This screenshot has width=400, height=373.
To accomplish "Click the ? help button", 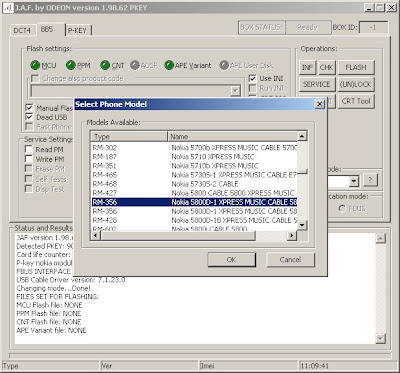I will pyautogui.click(x=370, y=180).
